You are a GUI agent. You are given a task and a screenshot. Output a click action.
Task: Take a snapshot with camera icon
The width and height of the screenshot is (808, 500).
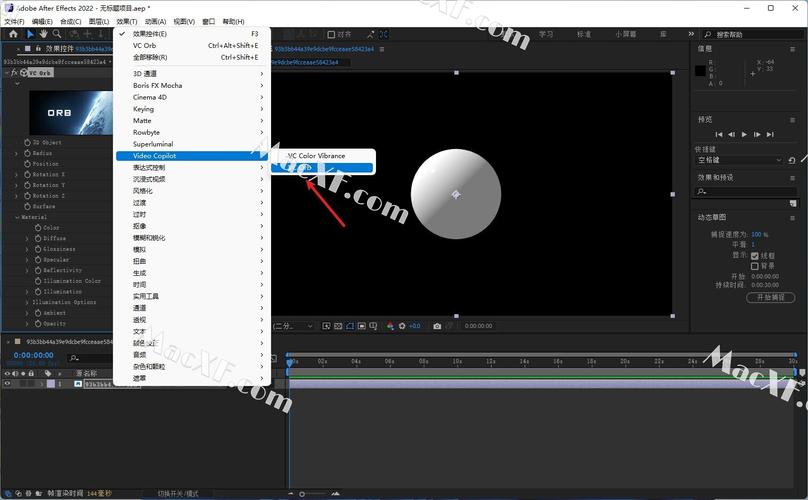437,326
